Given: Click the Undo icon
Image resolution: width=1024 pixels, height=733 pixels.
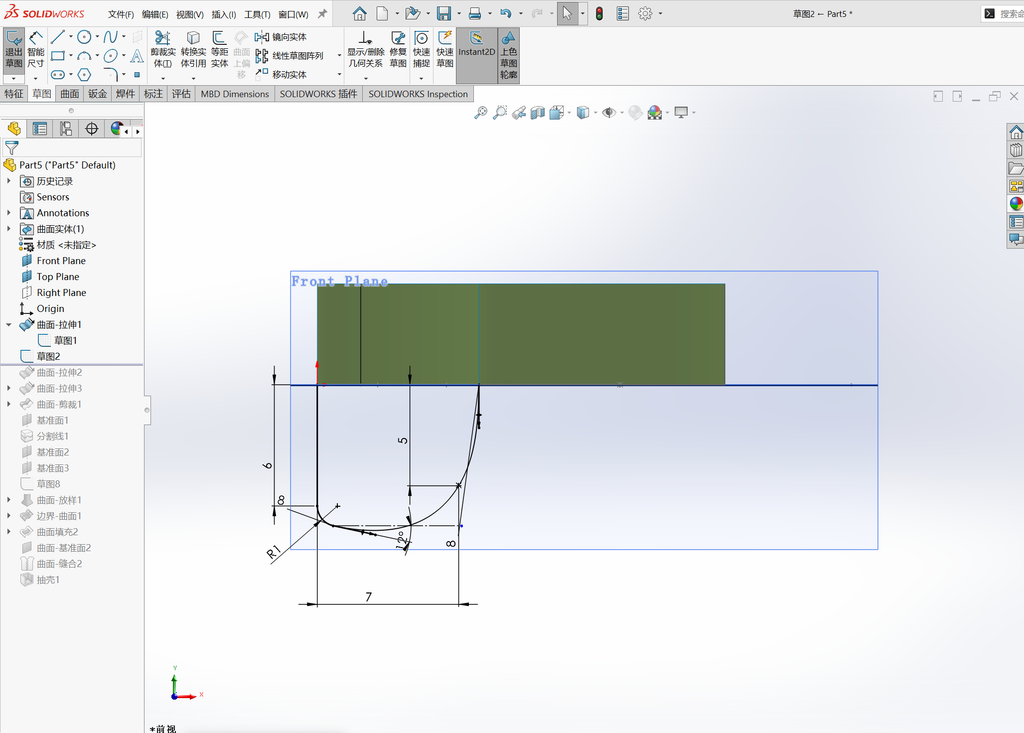Looking at the screenshot, I should (x=506, y=14).
